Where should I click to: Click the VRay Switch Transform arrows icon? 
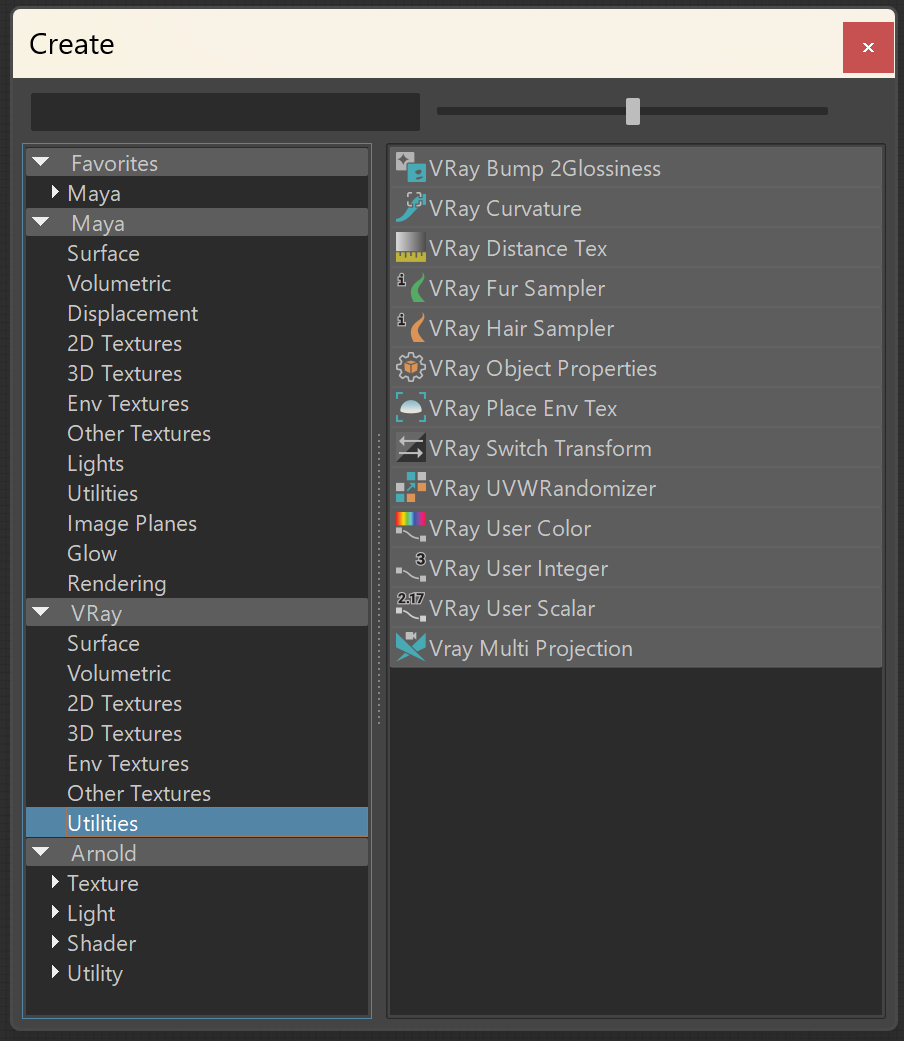(411, 447)
